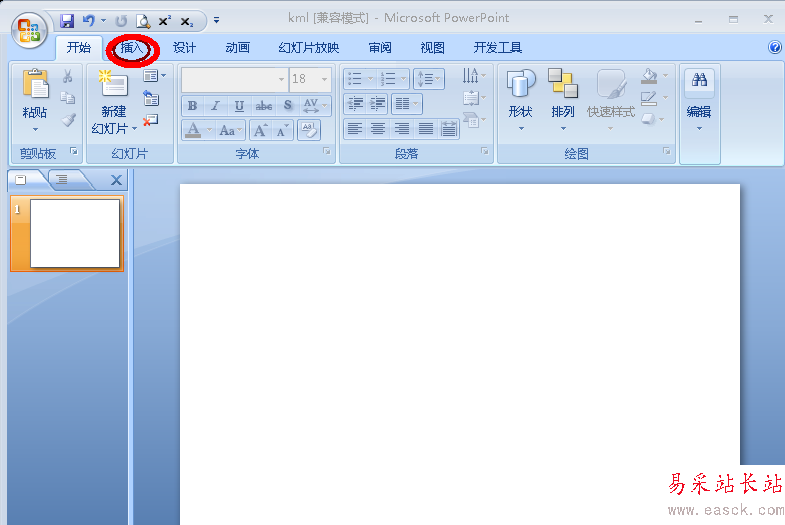The height and width of the screenshot is (525, 785).
Task: Align text left
Action: click(355, 129)
